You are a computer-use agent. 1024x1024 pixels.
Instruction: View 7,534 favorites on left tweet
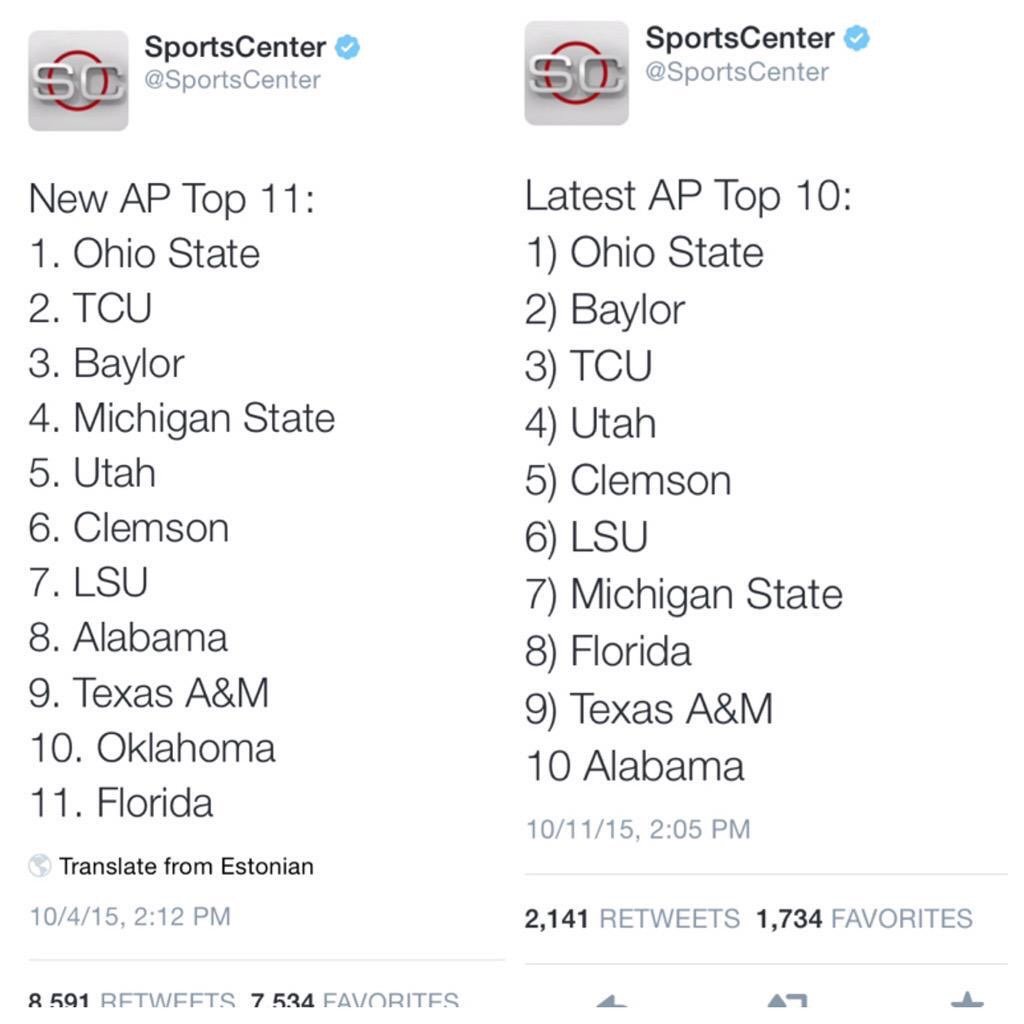355,1000
